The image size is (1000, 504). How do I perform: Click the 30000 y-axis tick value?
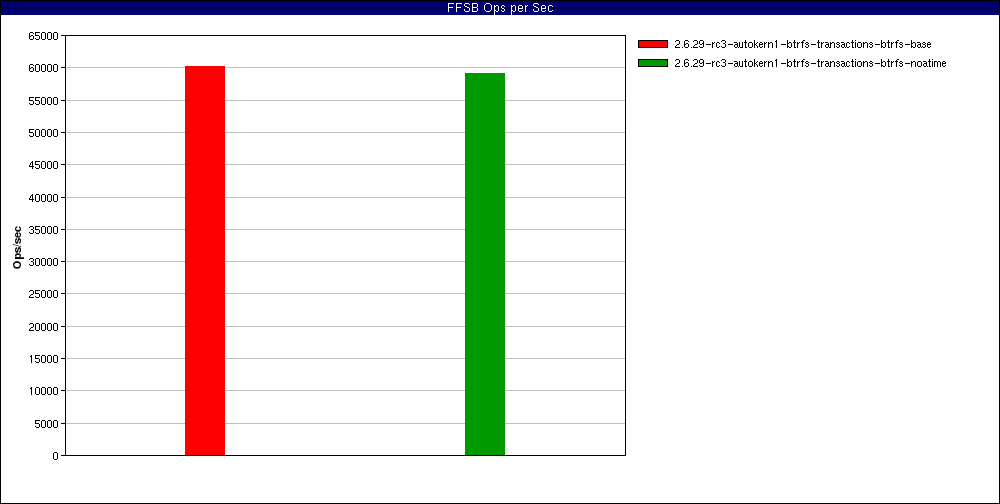(x=44, y=262)
